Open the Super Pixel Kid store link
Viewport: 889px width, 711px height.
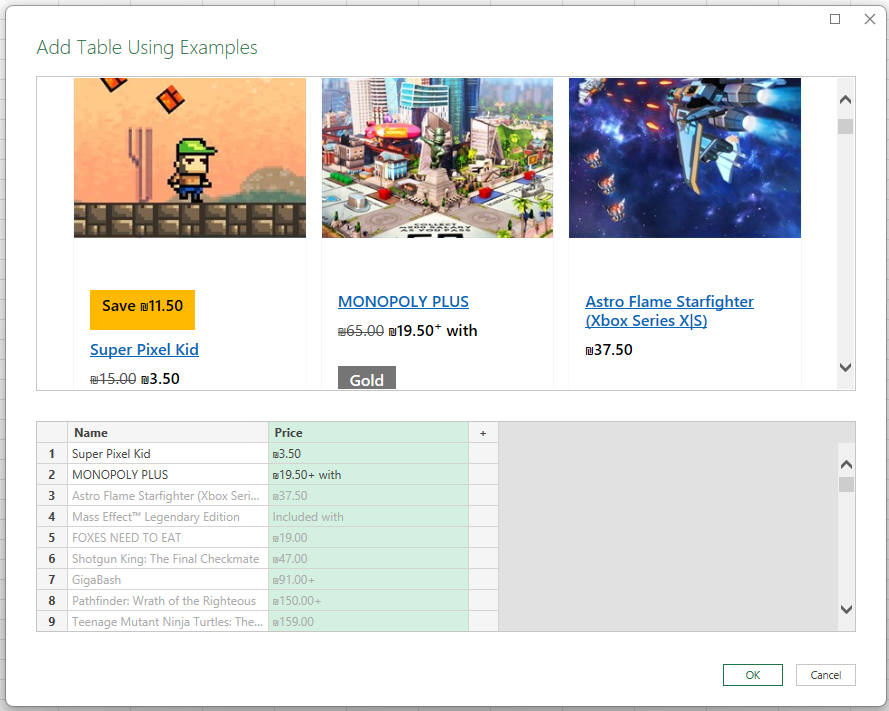pos(144,349)
